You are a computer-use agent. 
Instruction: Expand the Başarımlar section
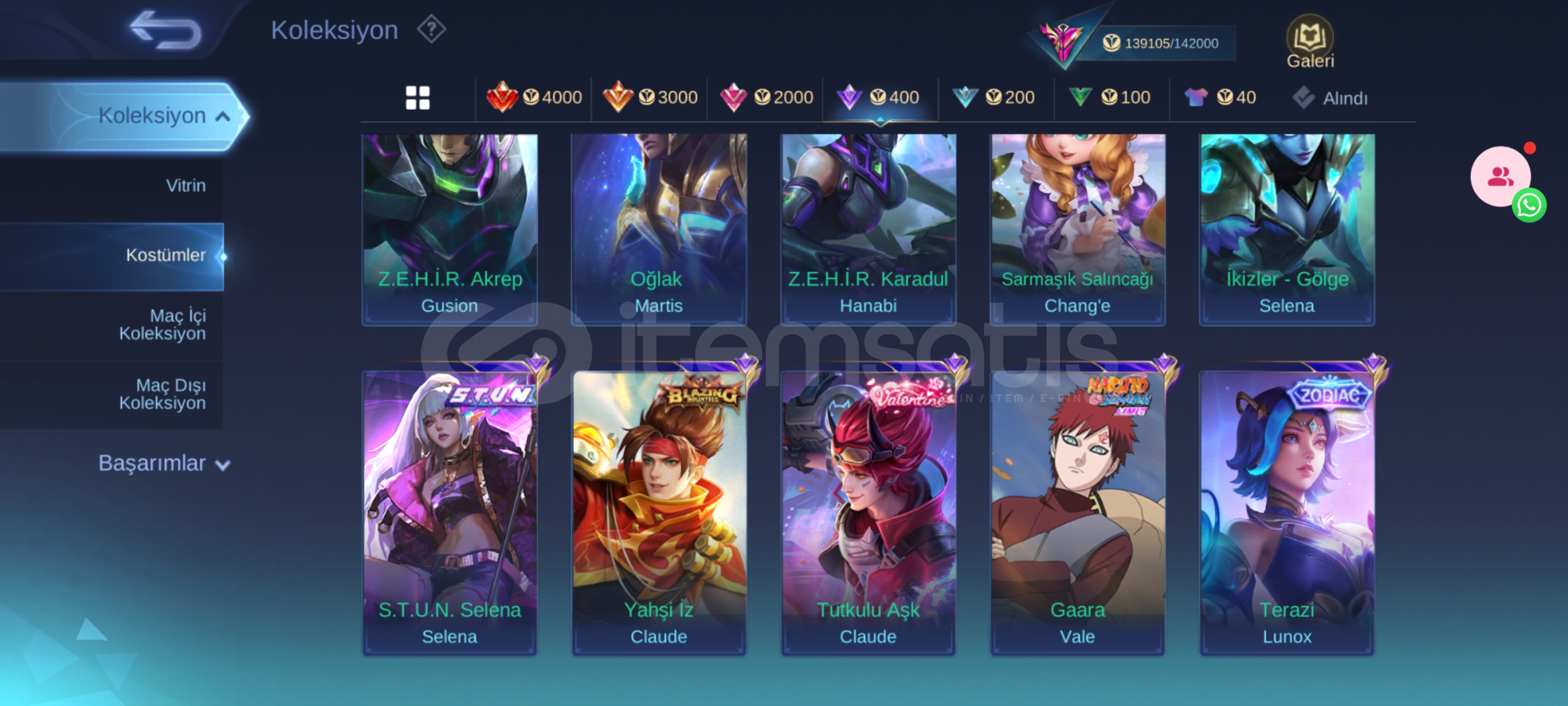[164, 463]
